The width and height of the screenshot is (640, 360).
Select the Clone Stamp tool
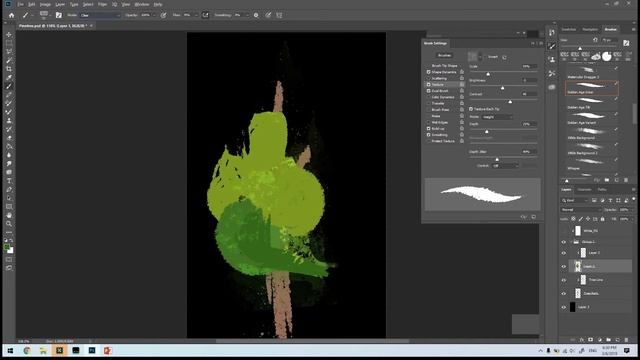(9, 121)
